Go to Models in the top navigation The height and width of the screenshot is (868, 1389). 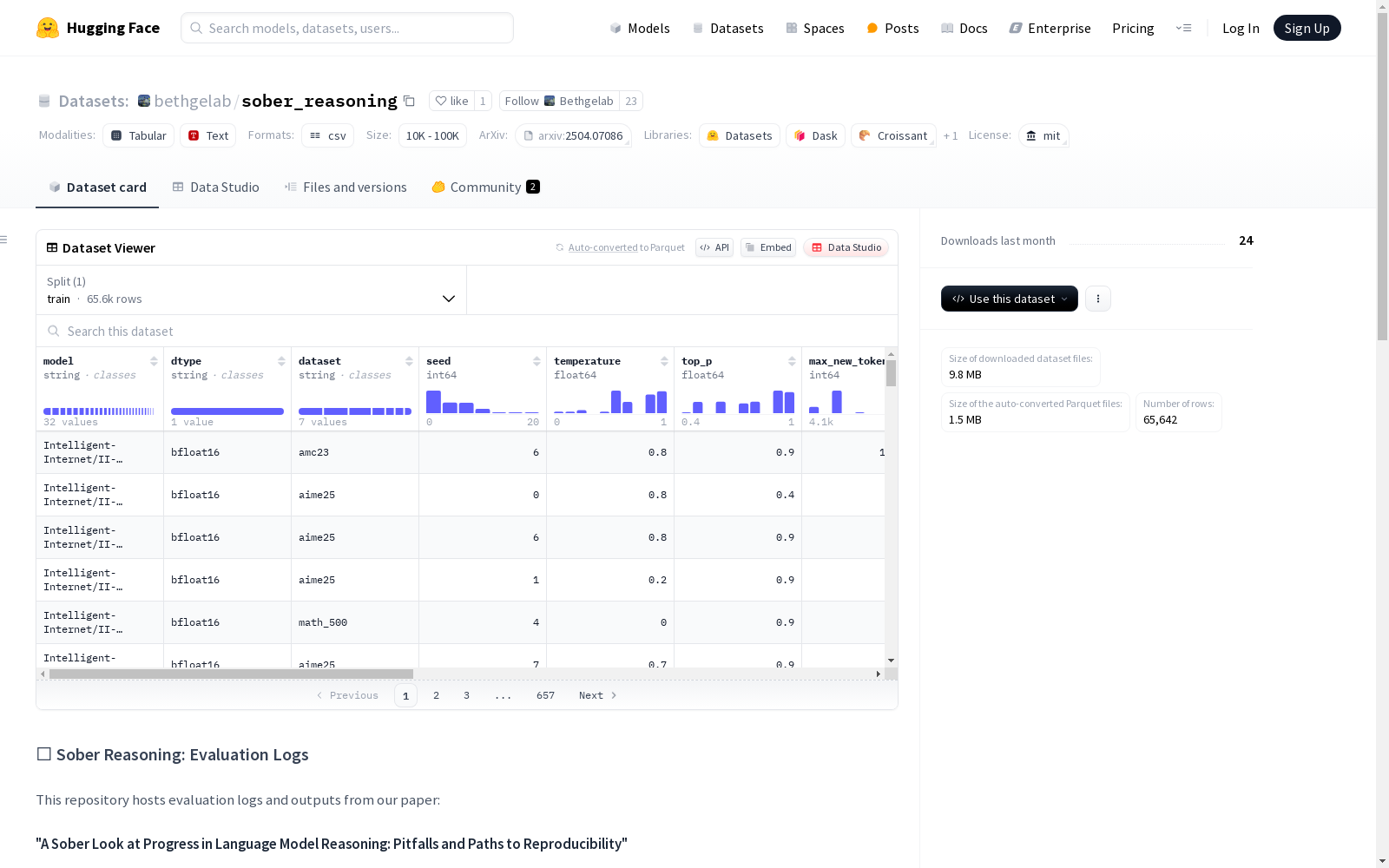[640, 28]
